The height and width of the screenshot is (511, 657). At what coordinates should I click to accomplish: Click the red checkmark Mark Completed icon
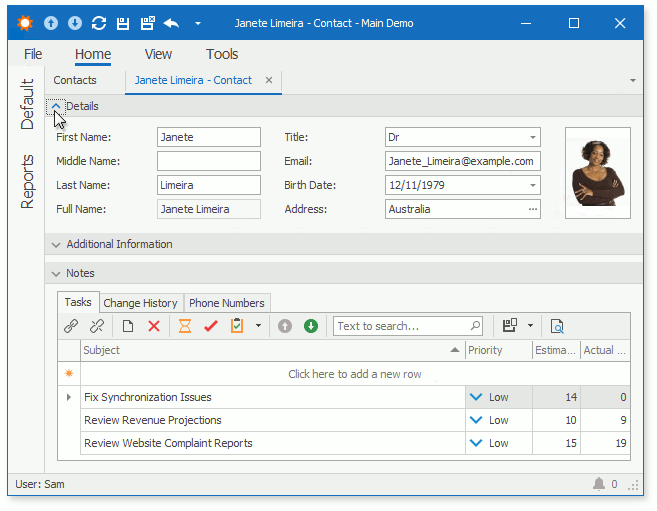coord(211,326)
